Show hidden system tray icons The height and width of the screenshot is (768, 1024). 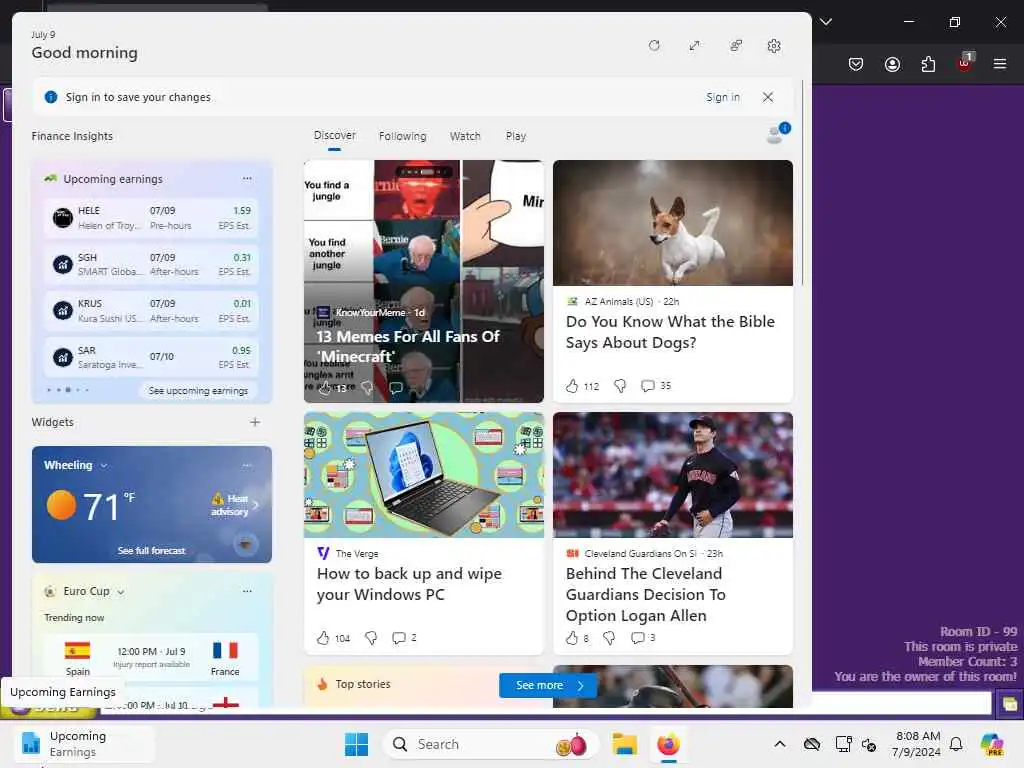click(780, 744)
